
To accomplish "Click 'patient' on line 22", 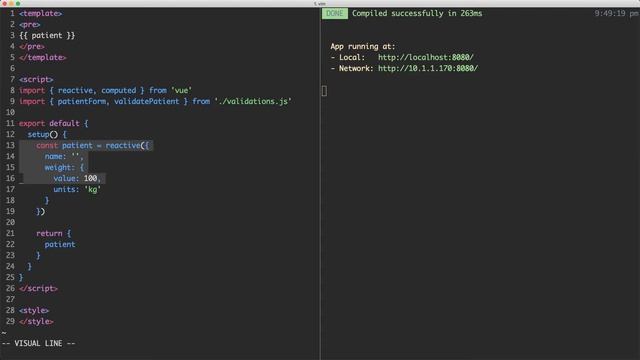I will click(60, 244).
